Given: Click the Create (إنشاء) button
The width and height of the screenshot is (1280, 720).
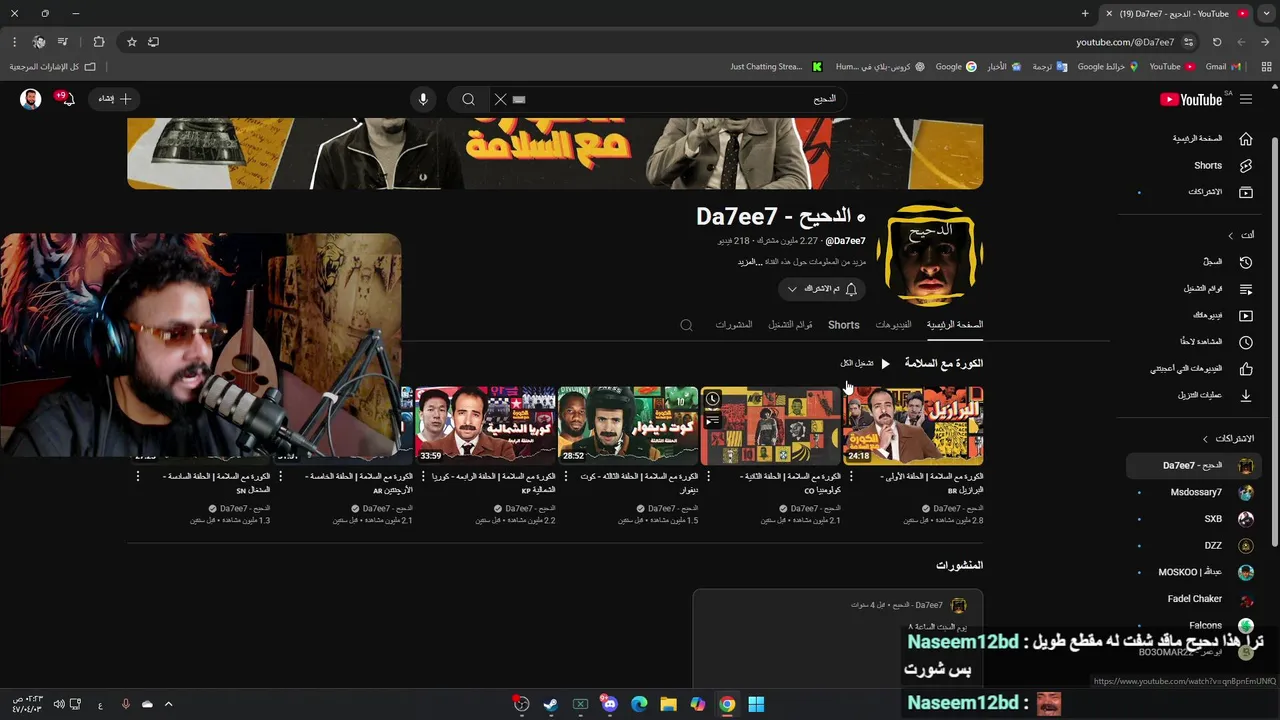Looking at the screenshot, I should [x=114, y=99].
